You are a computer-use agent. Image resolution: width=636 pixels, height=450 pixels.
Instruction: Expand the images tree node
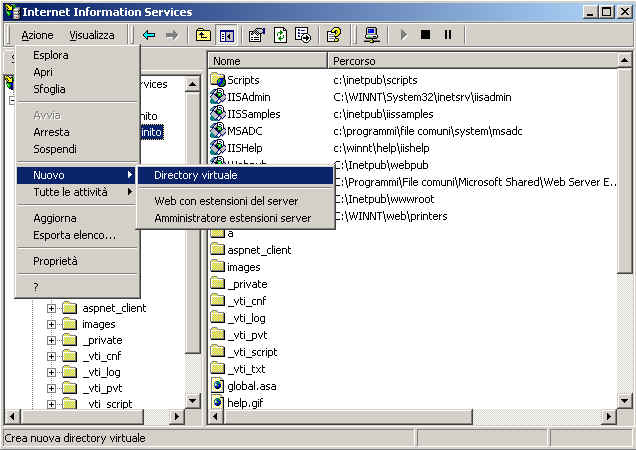(x=51, y=324)
